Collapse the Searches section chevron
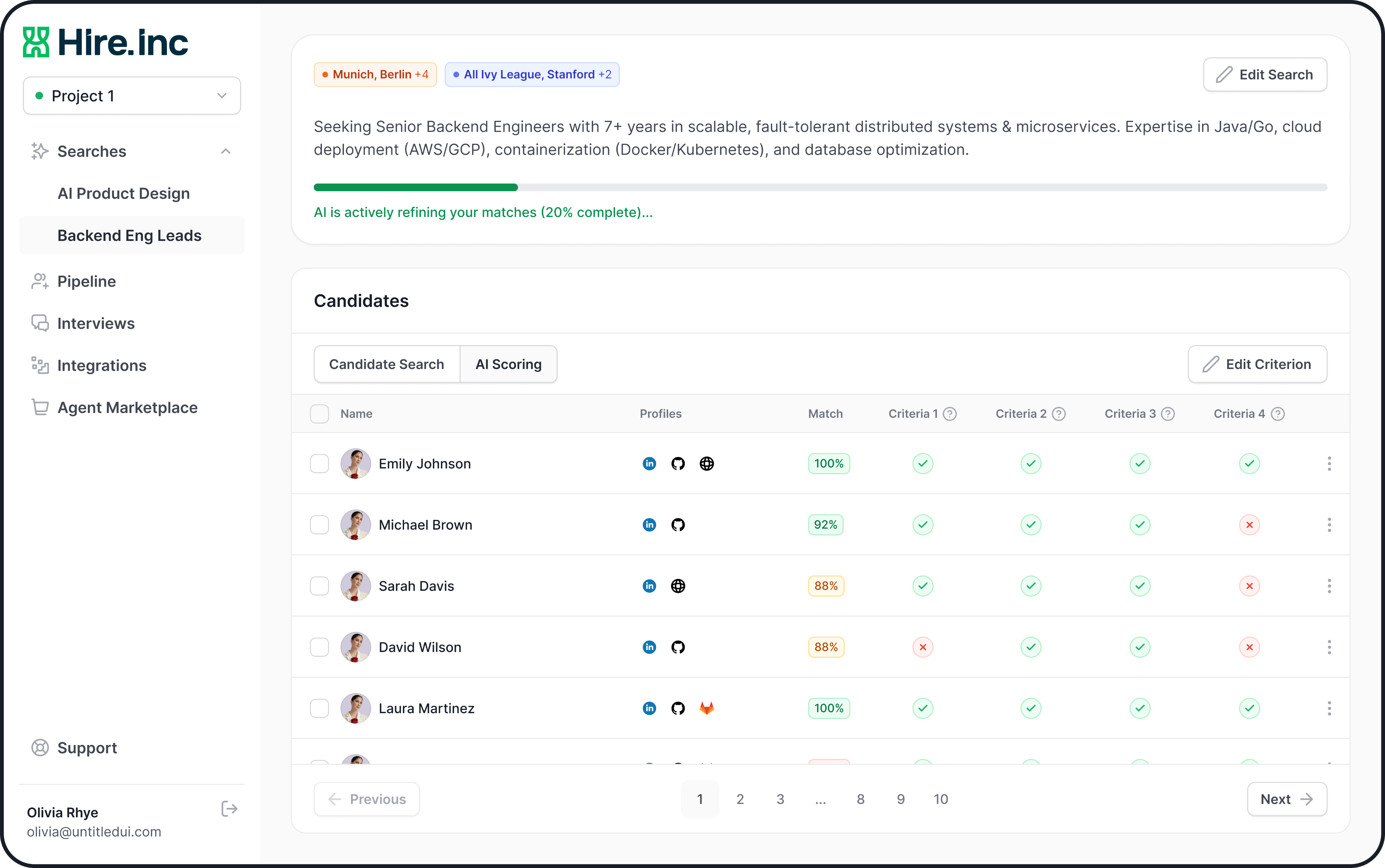Screen dimensions: 1385x868 pos(226,151)
